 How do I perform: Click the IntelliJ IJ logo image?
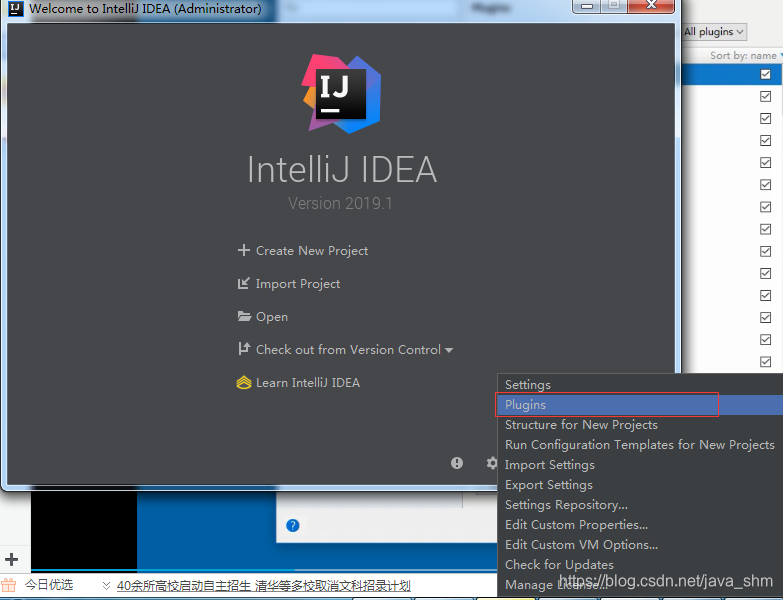342,94
